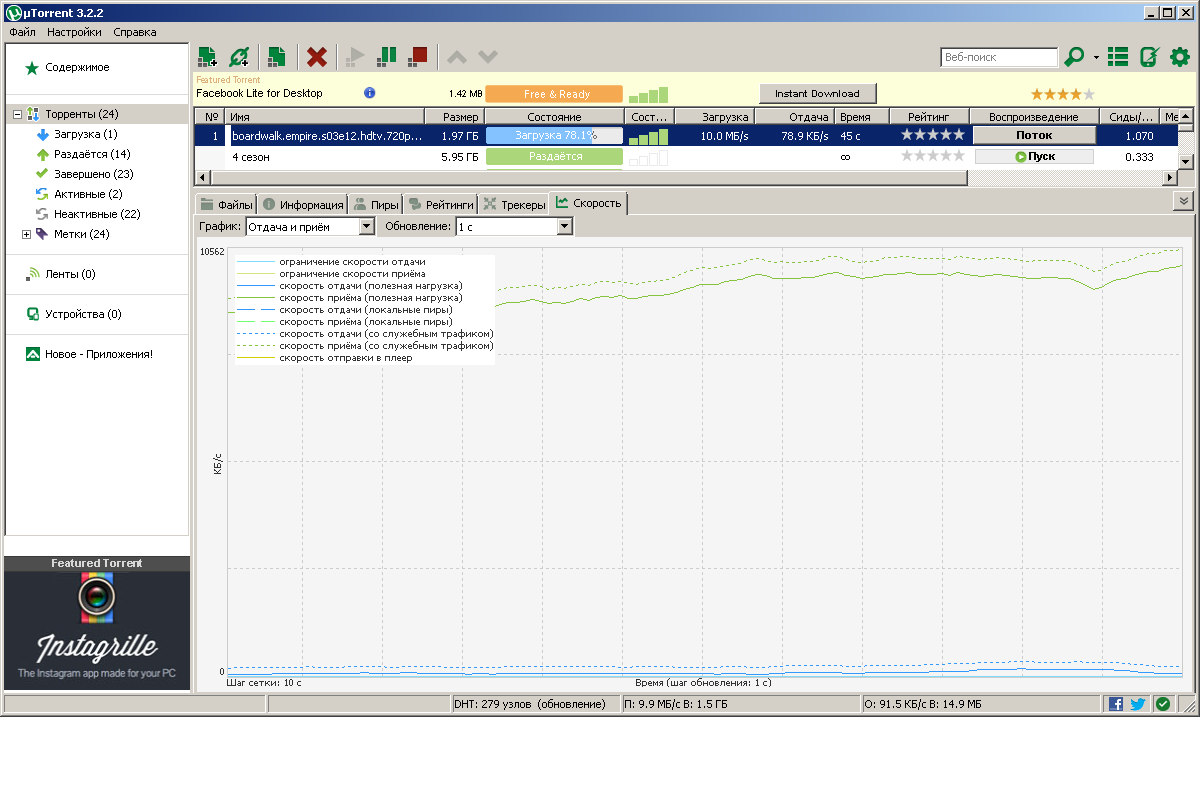Click the Загрузка 78.1% progress bar
The height and width of the screenshot is (809, 1200).
coord(554,135)
